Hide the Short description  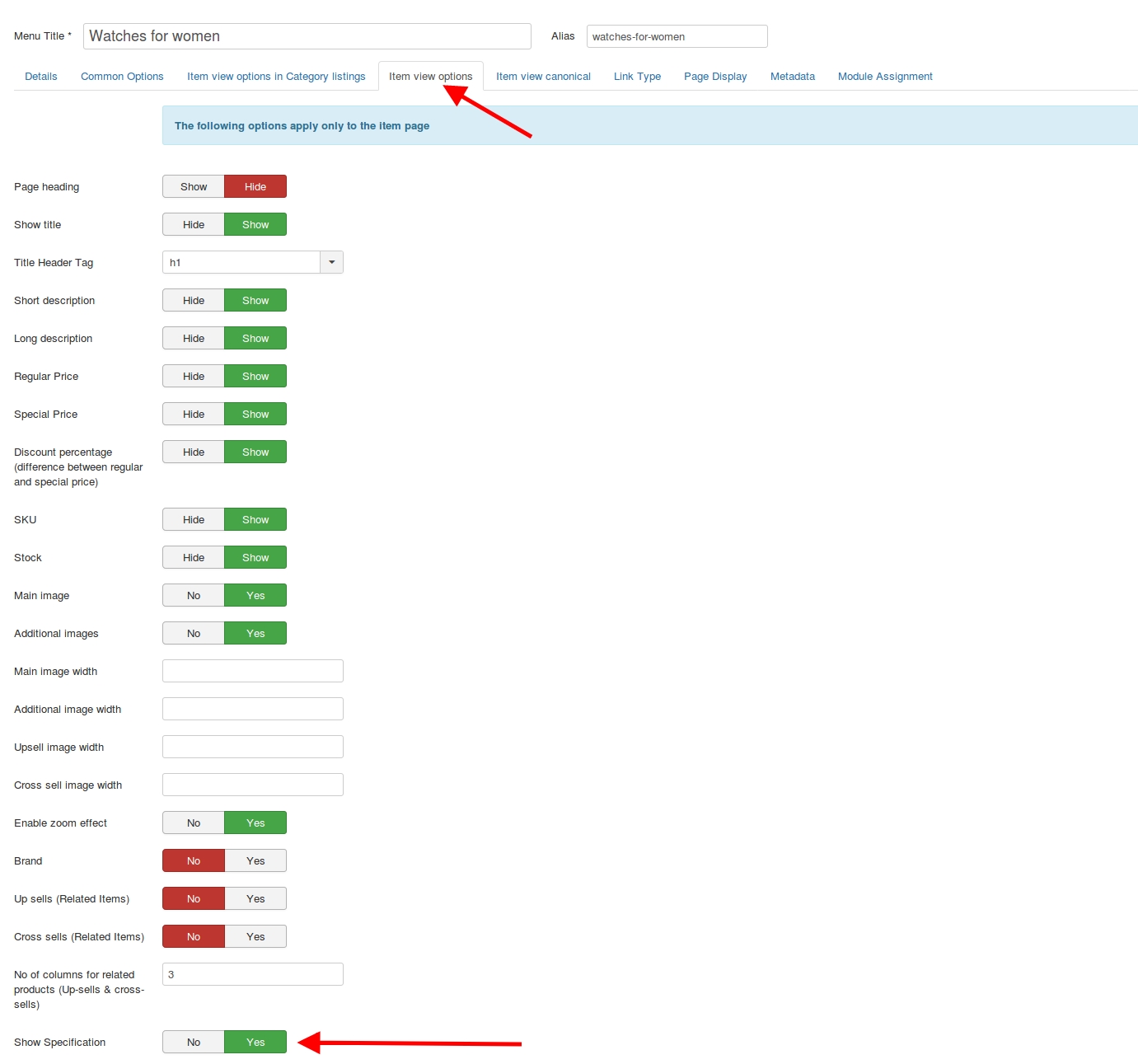pos(194,301)
